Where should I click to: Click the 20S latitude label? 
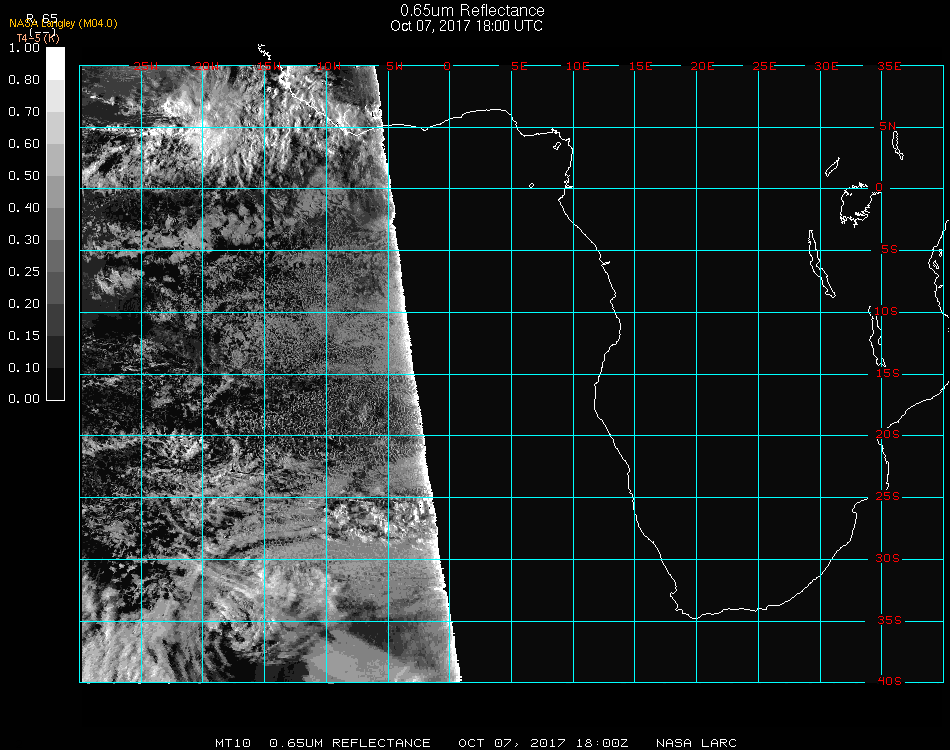pyautogui.click(x=888, y=435)
